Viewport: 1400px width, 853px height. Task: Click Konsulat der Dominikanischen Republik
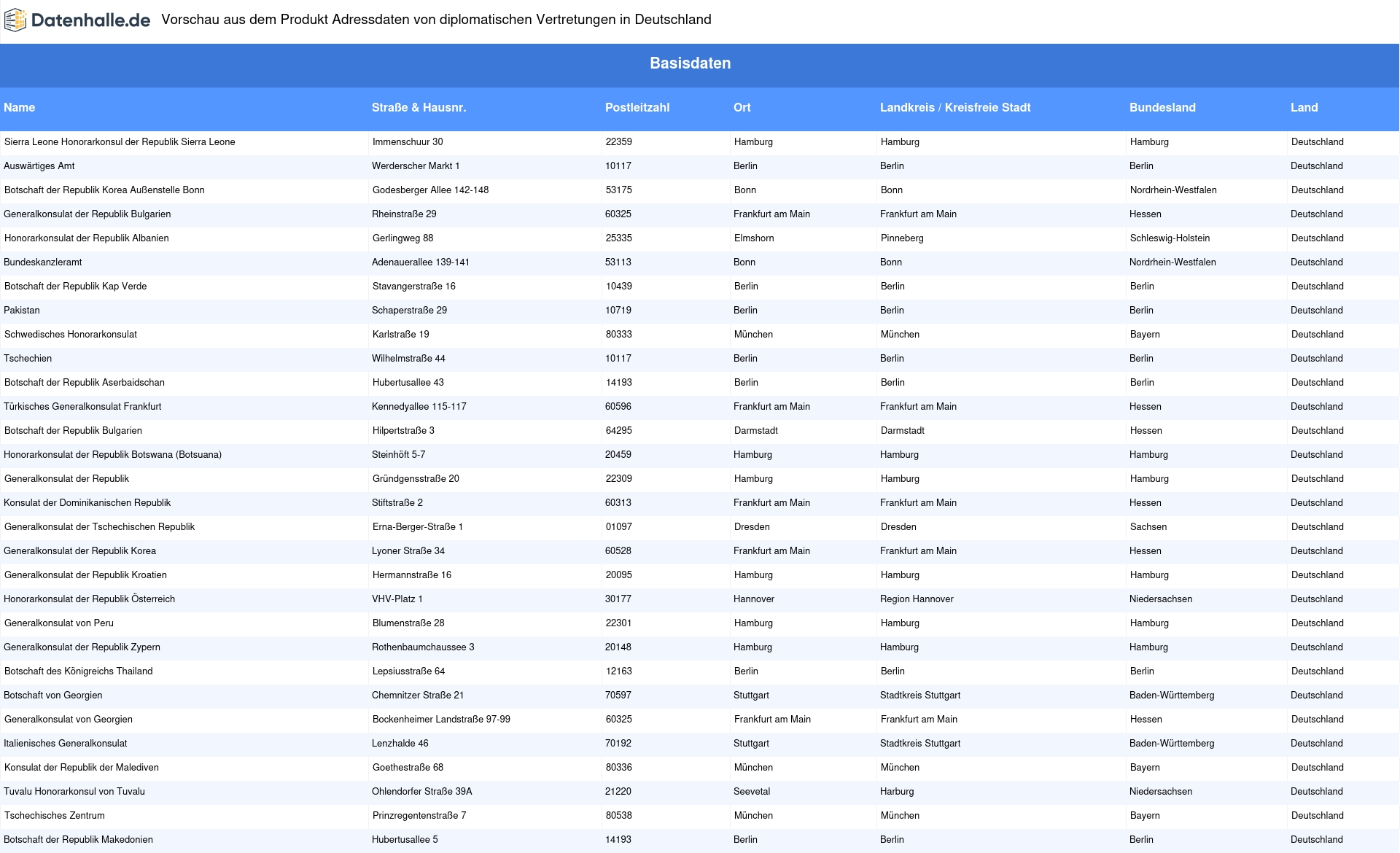coord(87,502)
